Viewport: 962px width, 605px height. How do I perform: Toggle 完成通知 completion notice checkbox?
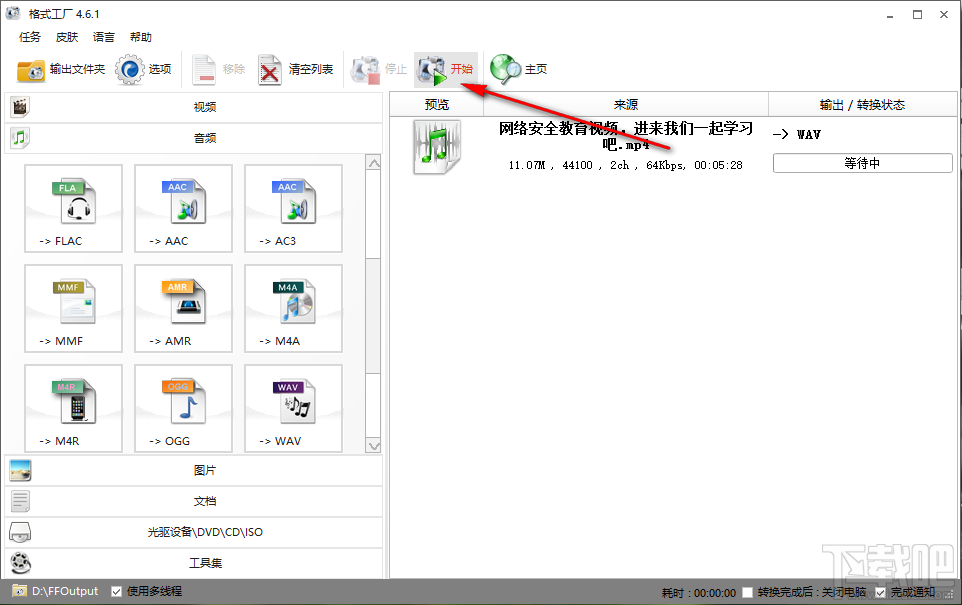click(x=880, y=593)
